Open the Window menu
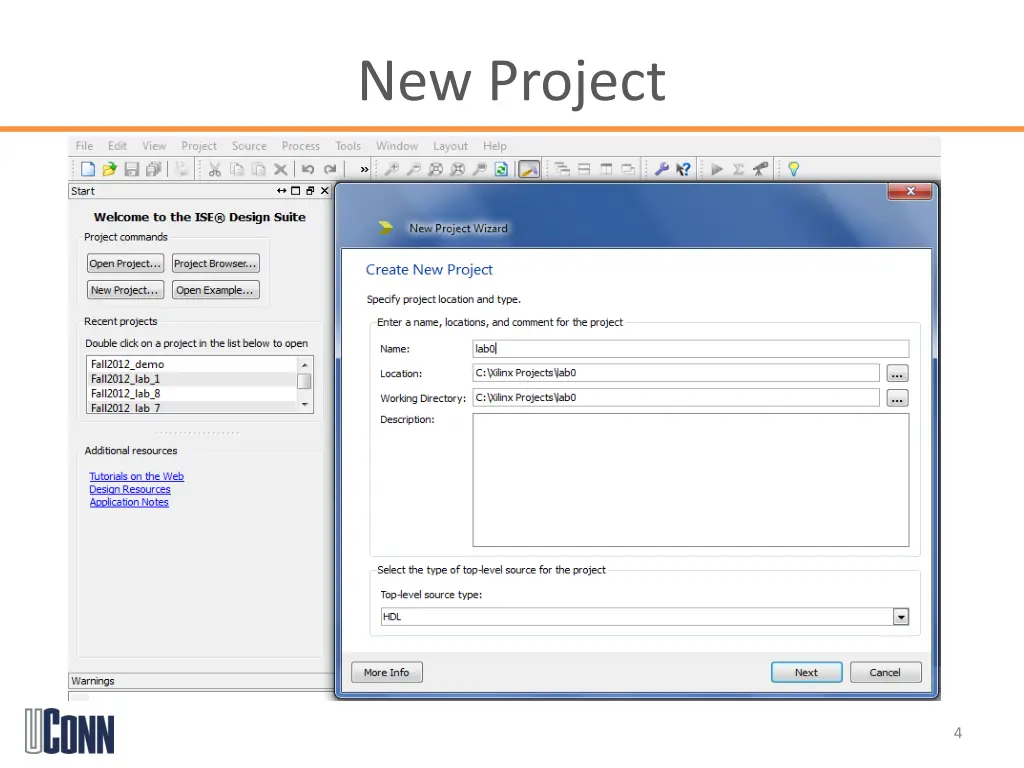Viewport: 1024px width, 768px height. 397,146
